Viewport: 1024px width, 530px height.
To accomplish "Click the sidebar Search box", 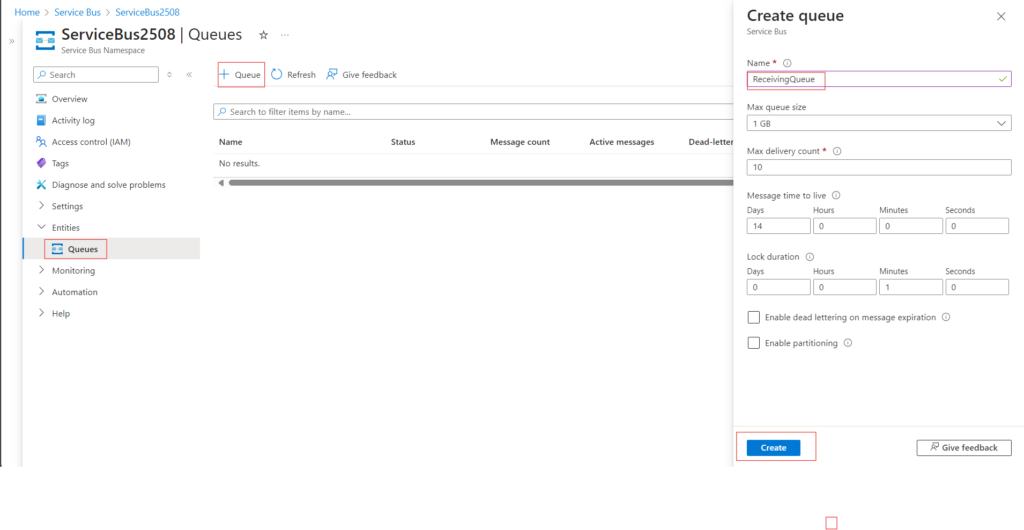I will tap(96, 74).
